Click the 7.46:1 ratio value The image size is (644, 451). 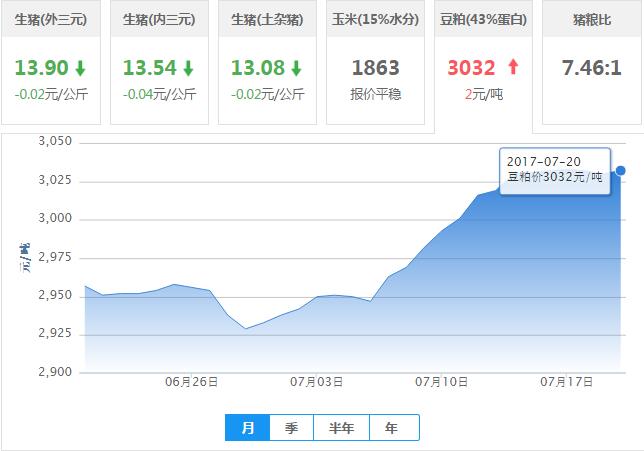pyautogui.click(x=591, y=68)
